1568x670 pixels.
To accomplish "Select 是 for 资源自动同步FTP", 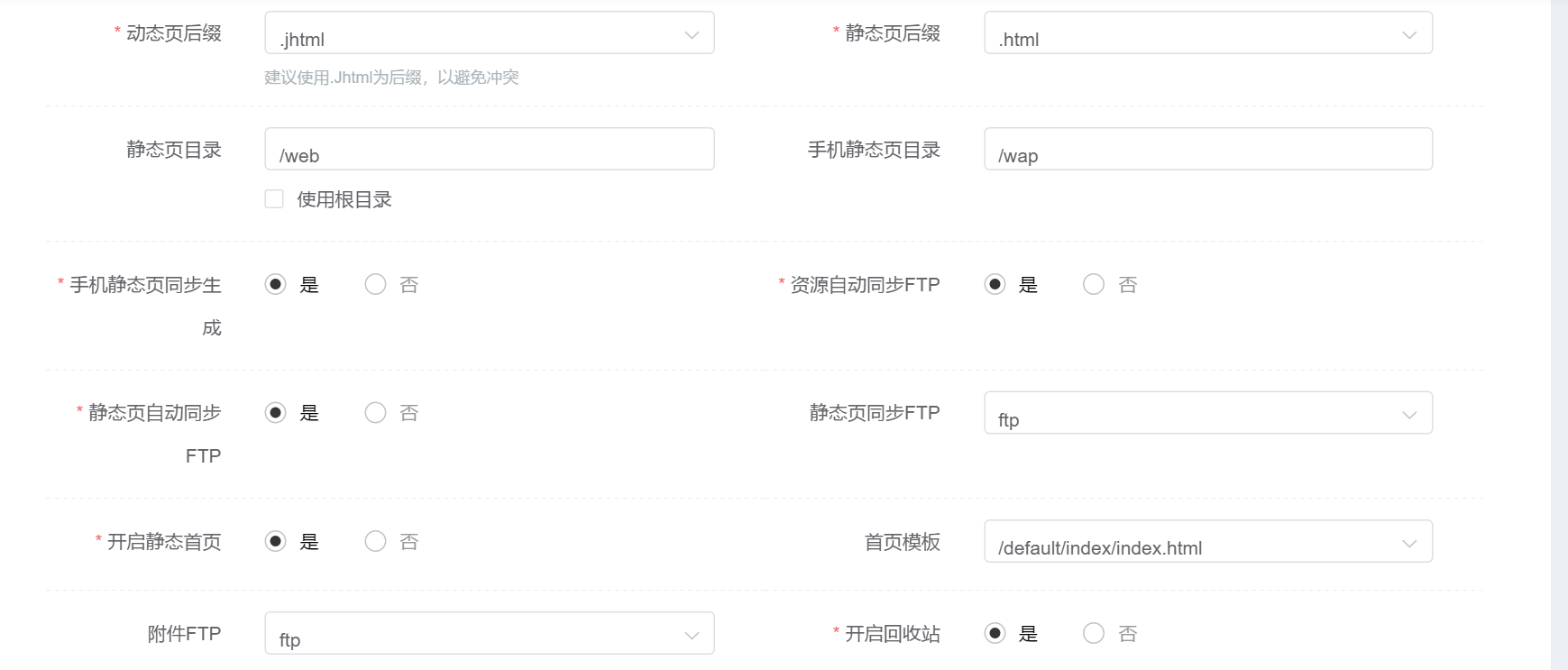I will point(995,285).
